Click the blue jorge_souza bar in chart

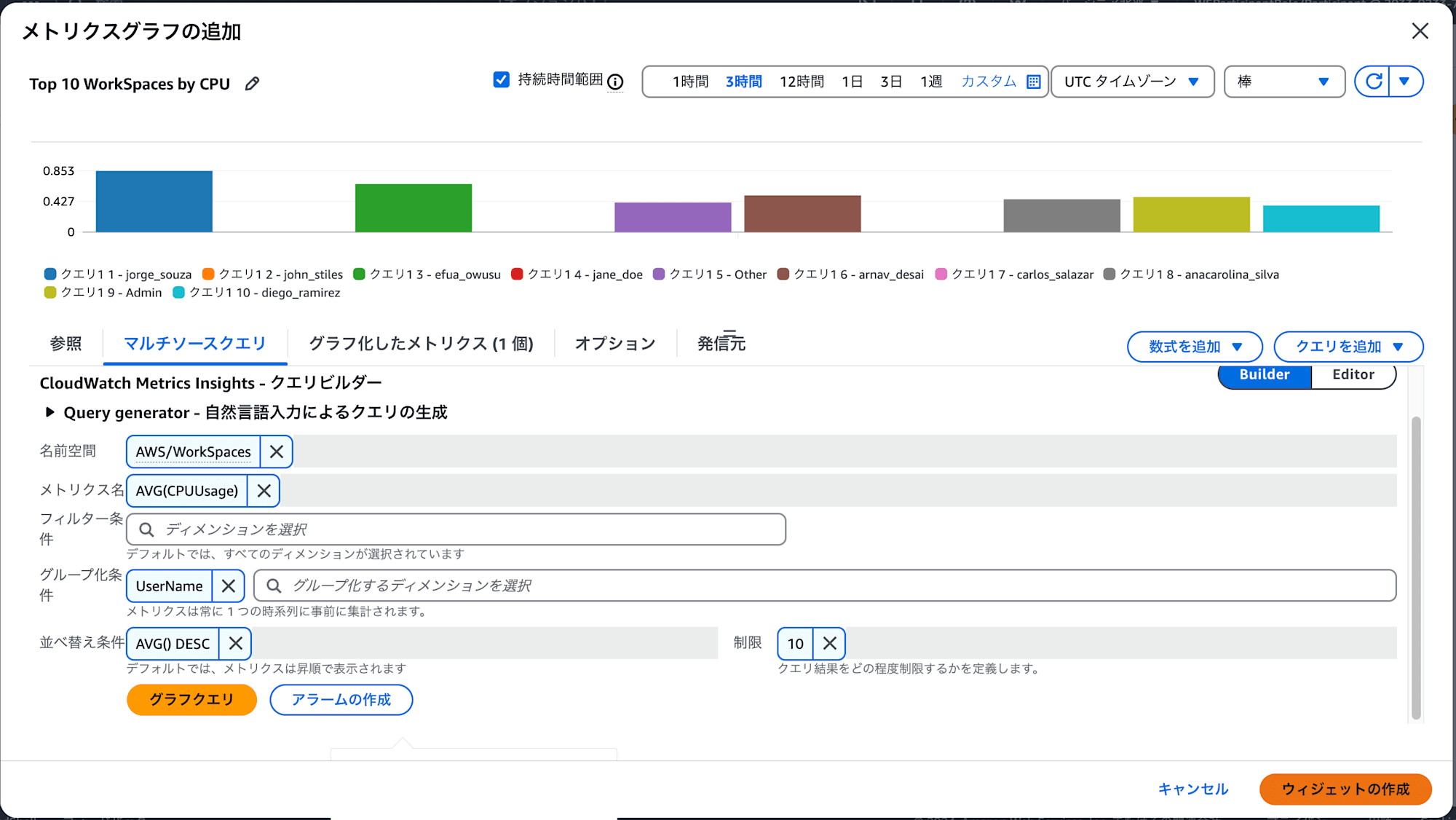point(154,202)
